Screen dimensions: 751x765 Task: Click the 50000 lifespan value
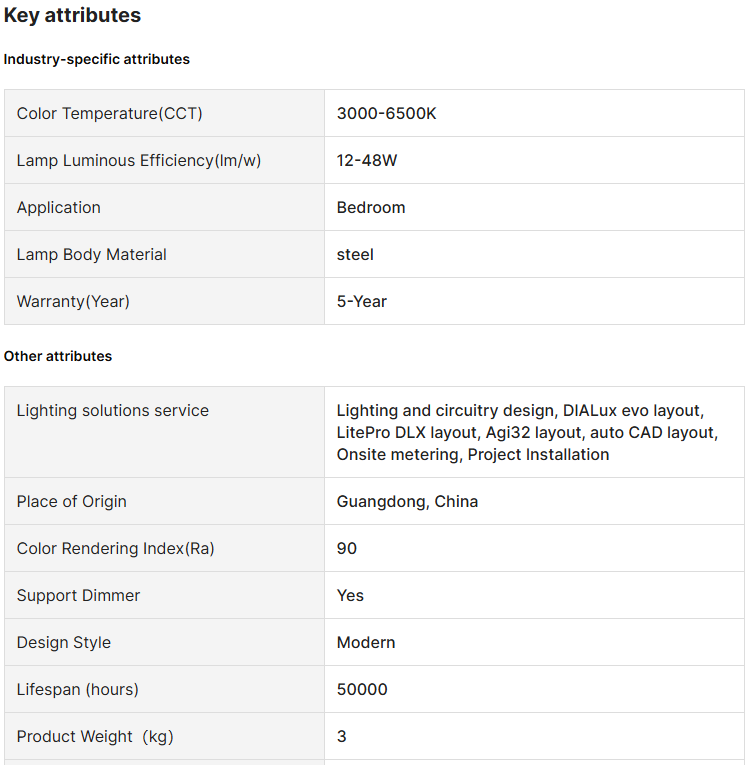click(362, 690)
